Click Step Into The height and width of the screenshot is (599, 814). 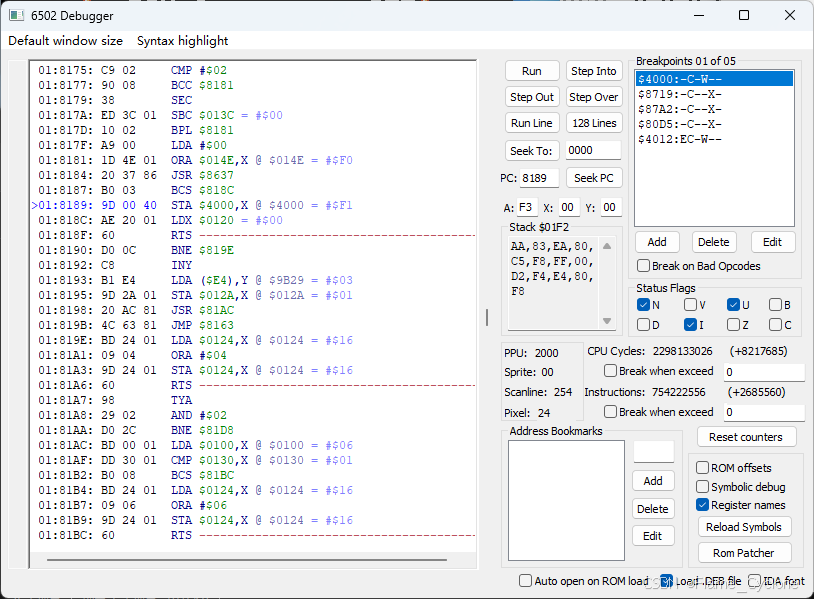pyautogui.click(x=593, y=71)
